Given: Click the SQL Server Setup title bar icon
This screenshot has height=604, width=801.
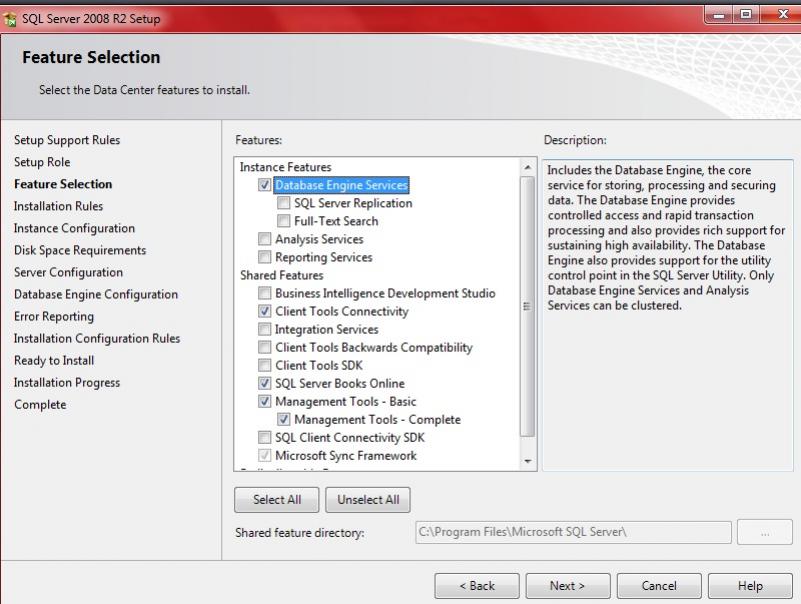Looking at the screenshot, I should (x=9, y=19).
